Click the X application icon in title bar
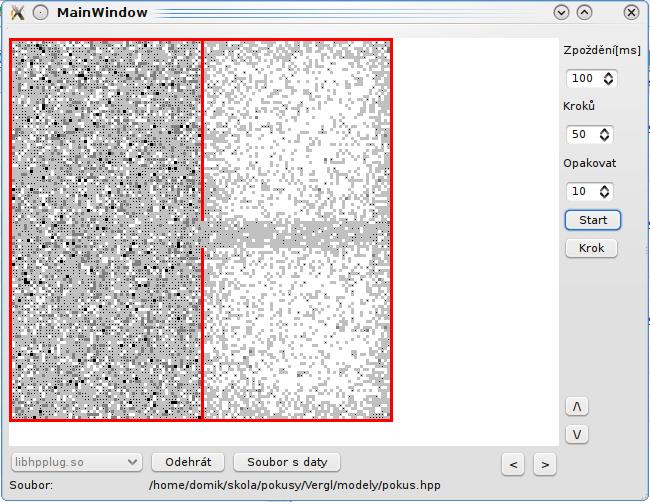 click(x=17, y=13)
